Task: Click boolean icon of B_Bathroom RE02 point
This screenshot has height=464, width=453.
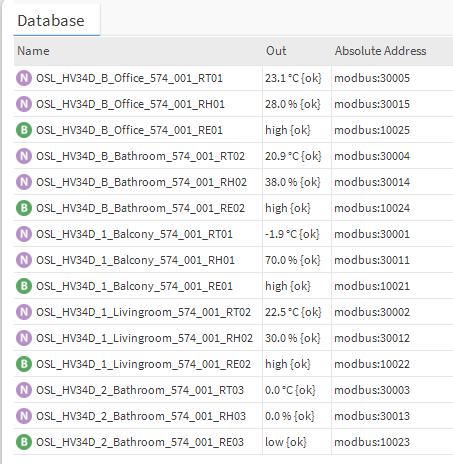Action: click(24, 208)
